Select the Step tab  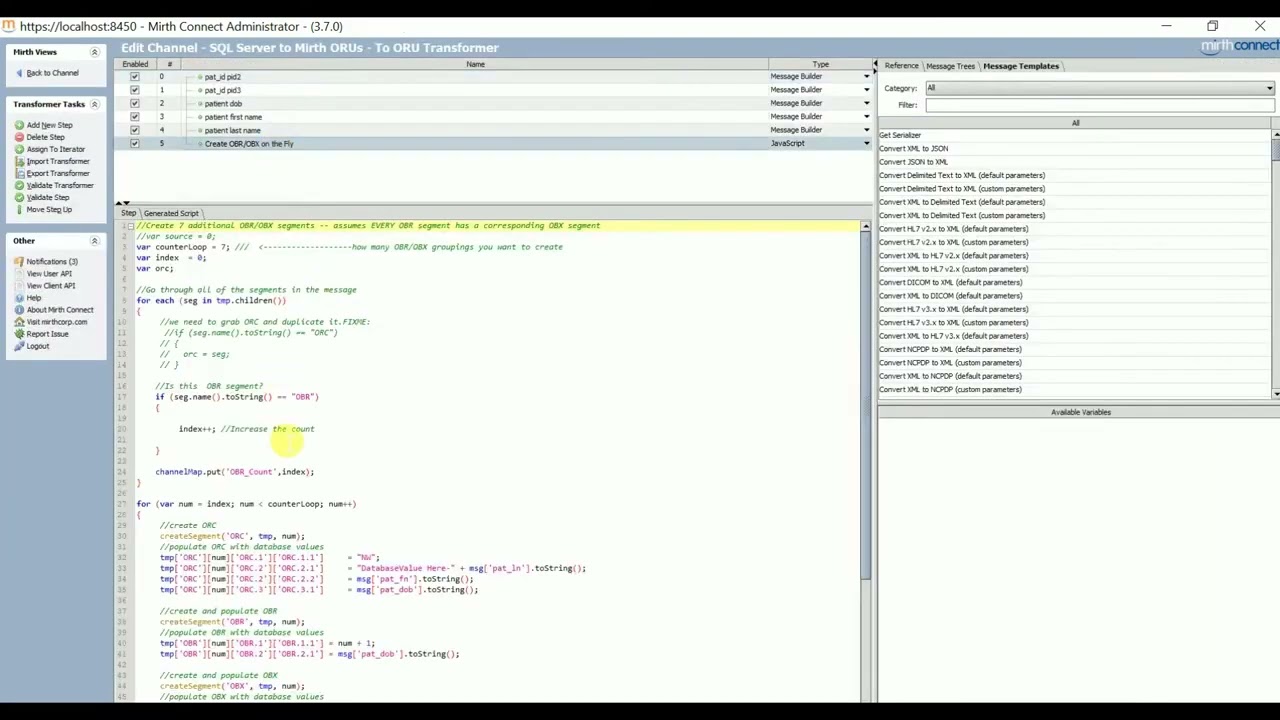point(128,213)
